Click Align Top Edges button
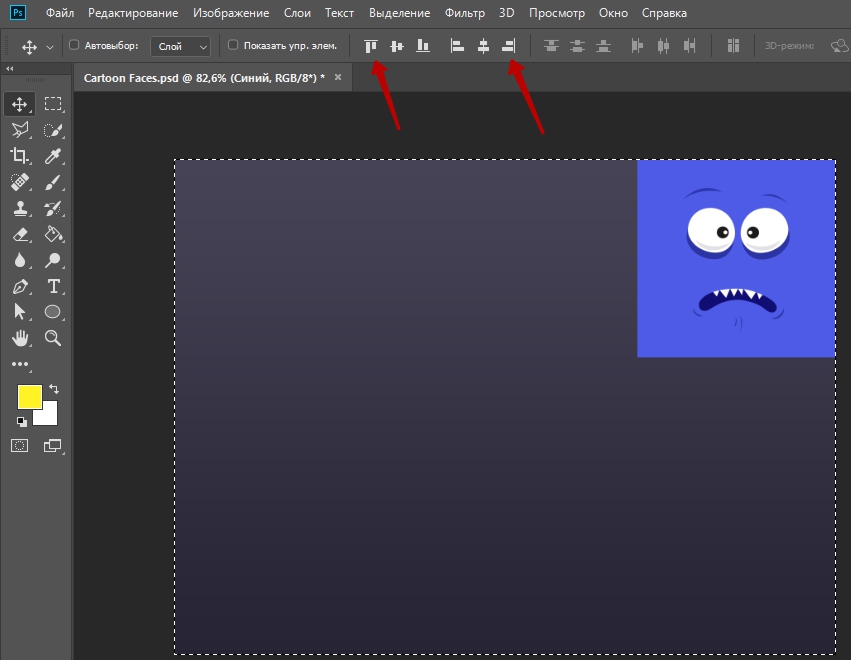Image resolution: width=851 pixels, height=660 pixels. point(371,46)
